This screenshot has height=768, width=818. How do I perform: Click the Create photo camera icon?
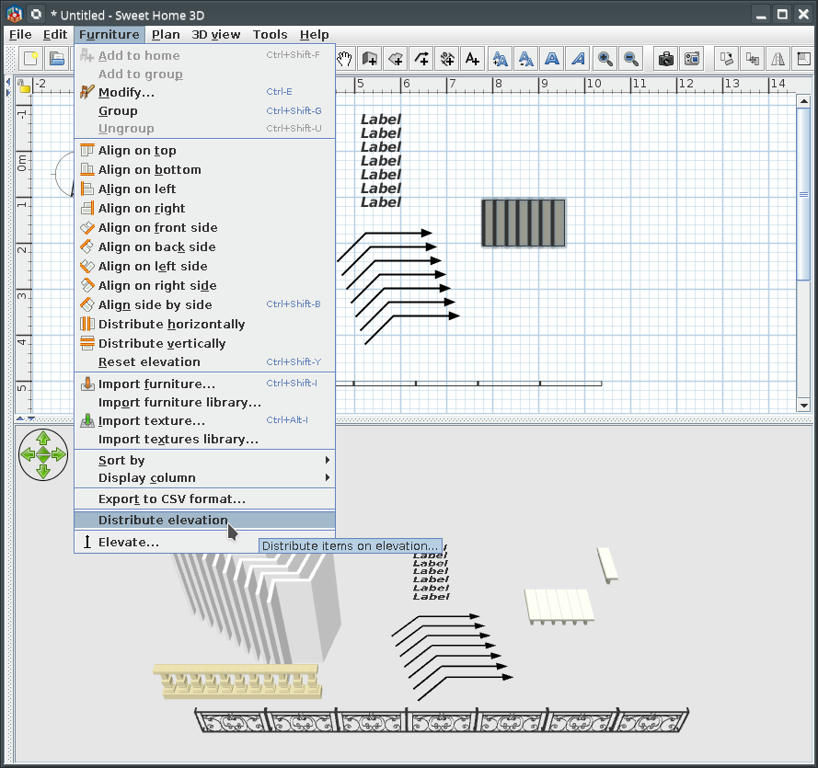coord(666,58)
